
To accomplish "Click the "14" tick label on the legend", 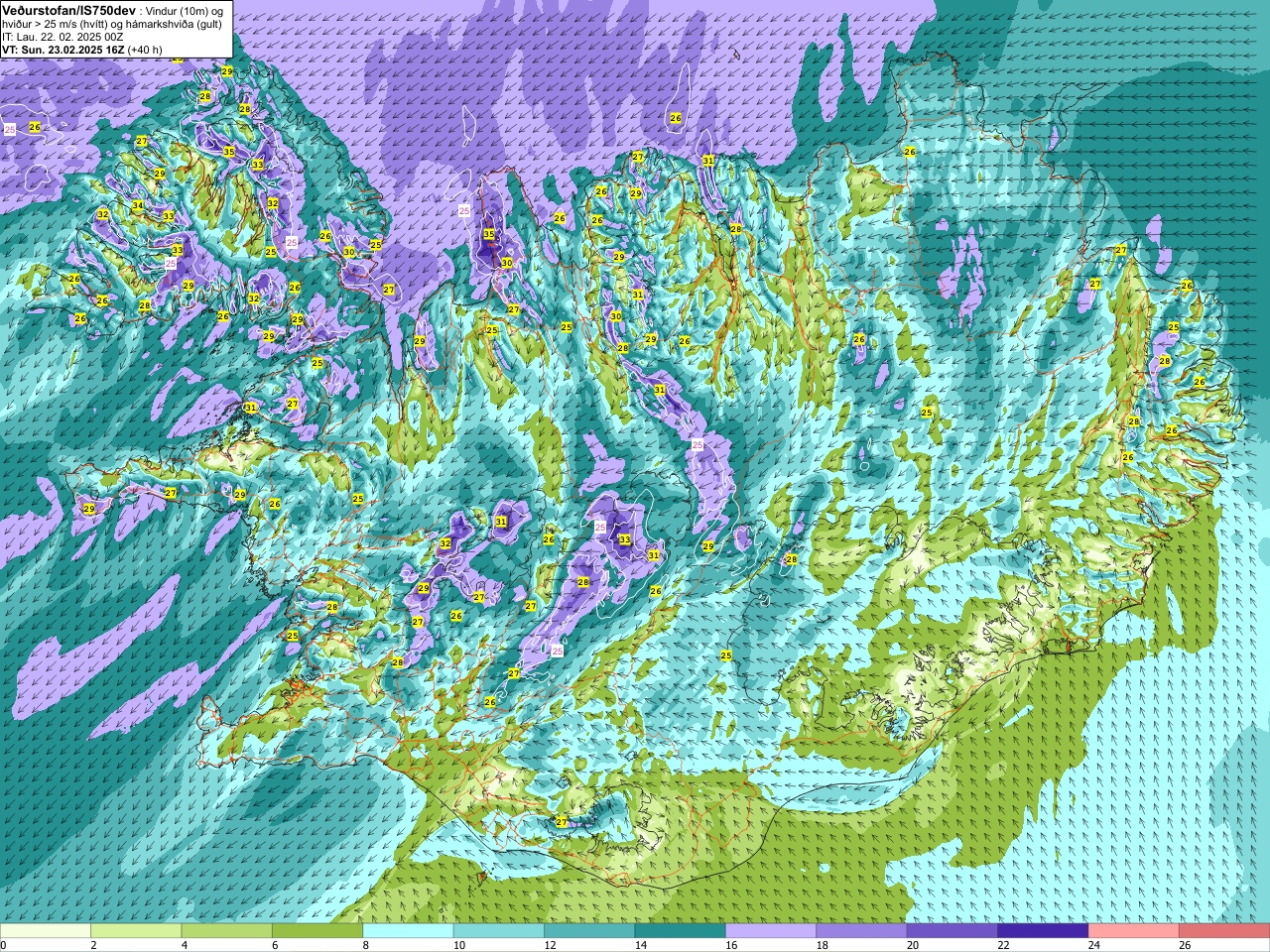I will coord(641,945).
